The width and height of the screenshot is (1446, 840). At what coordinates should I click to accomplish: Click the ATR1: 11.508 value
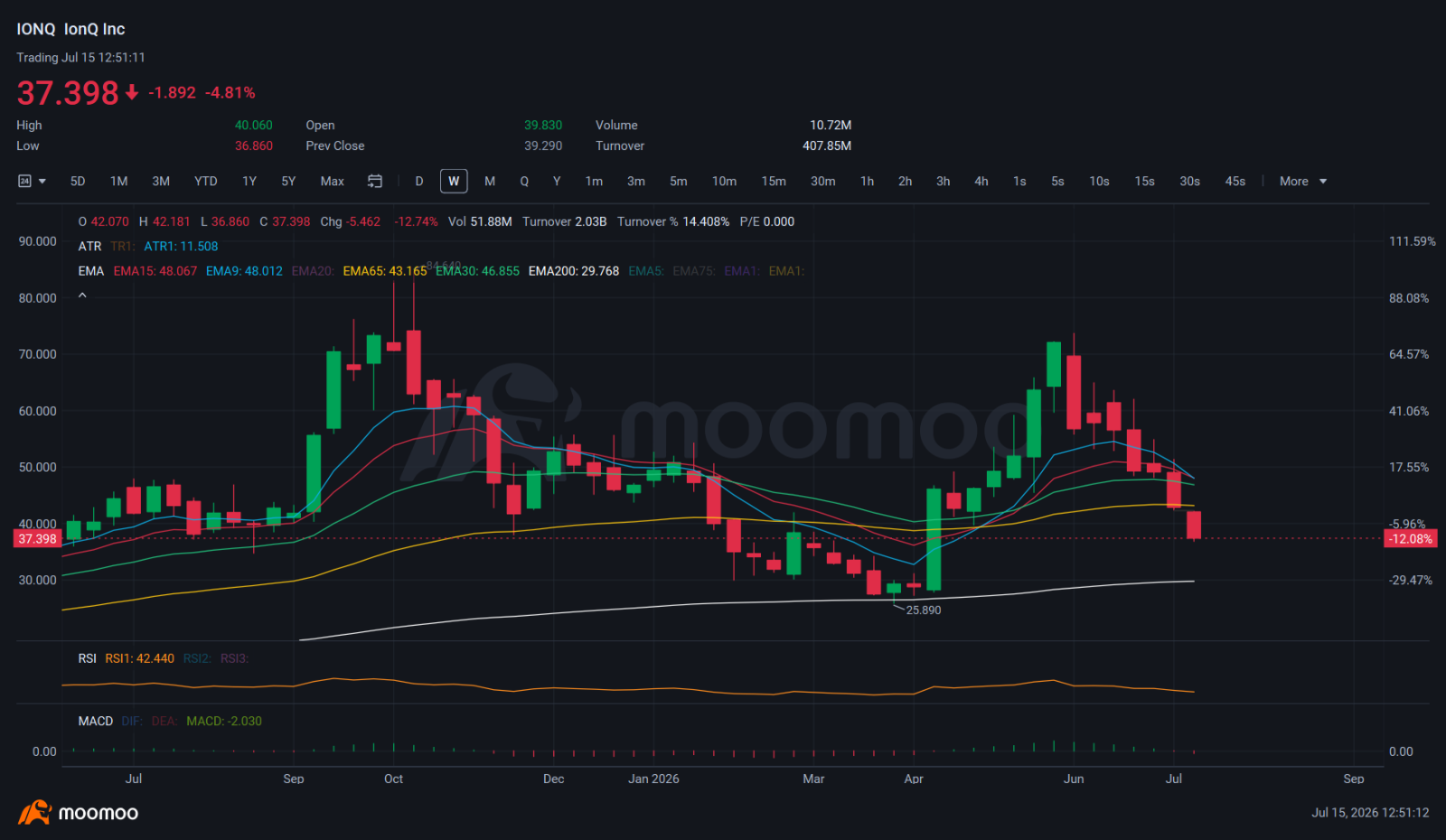(x=181, y=246)
